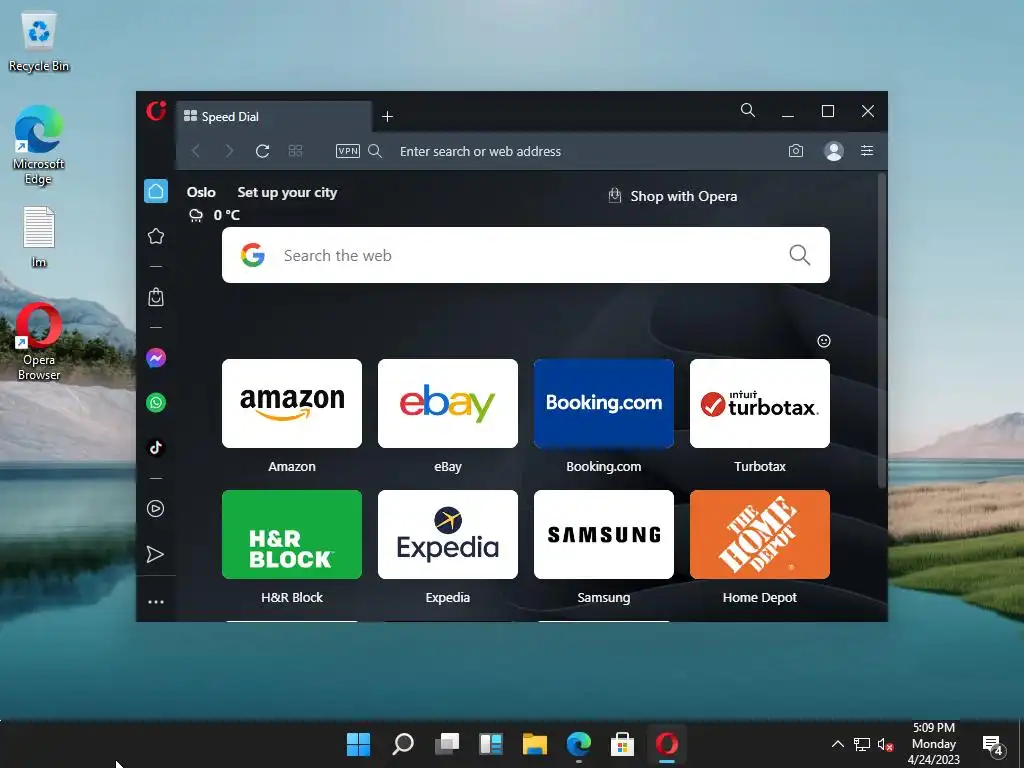This screenshot has height=768, width=1024.
Task: Open Messenger in the sidebar
Action: [156, 358]
